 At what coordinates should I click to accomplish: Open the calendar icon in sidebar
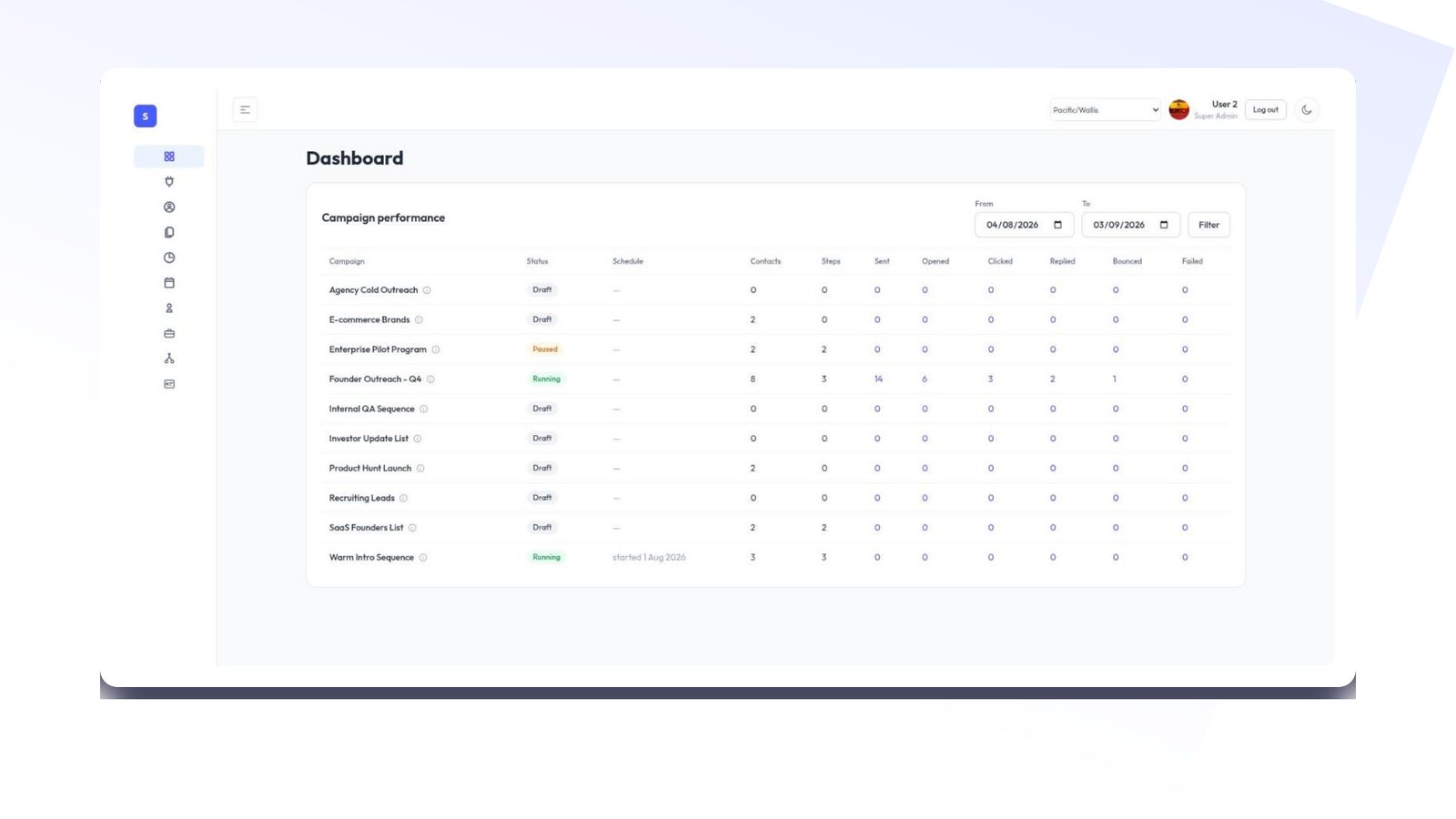169,283
